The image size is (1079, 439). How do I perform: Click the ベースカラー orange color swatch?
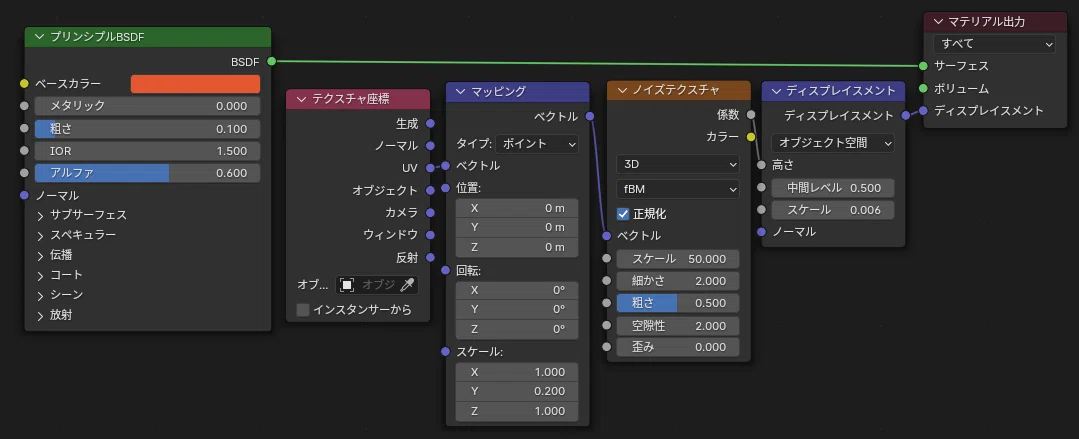[x=195, y=84]
